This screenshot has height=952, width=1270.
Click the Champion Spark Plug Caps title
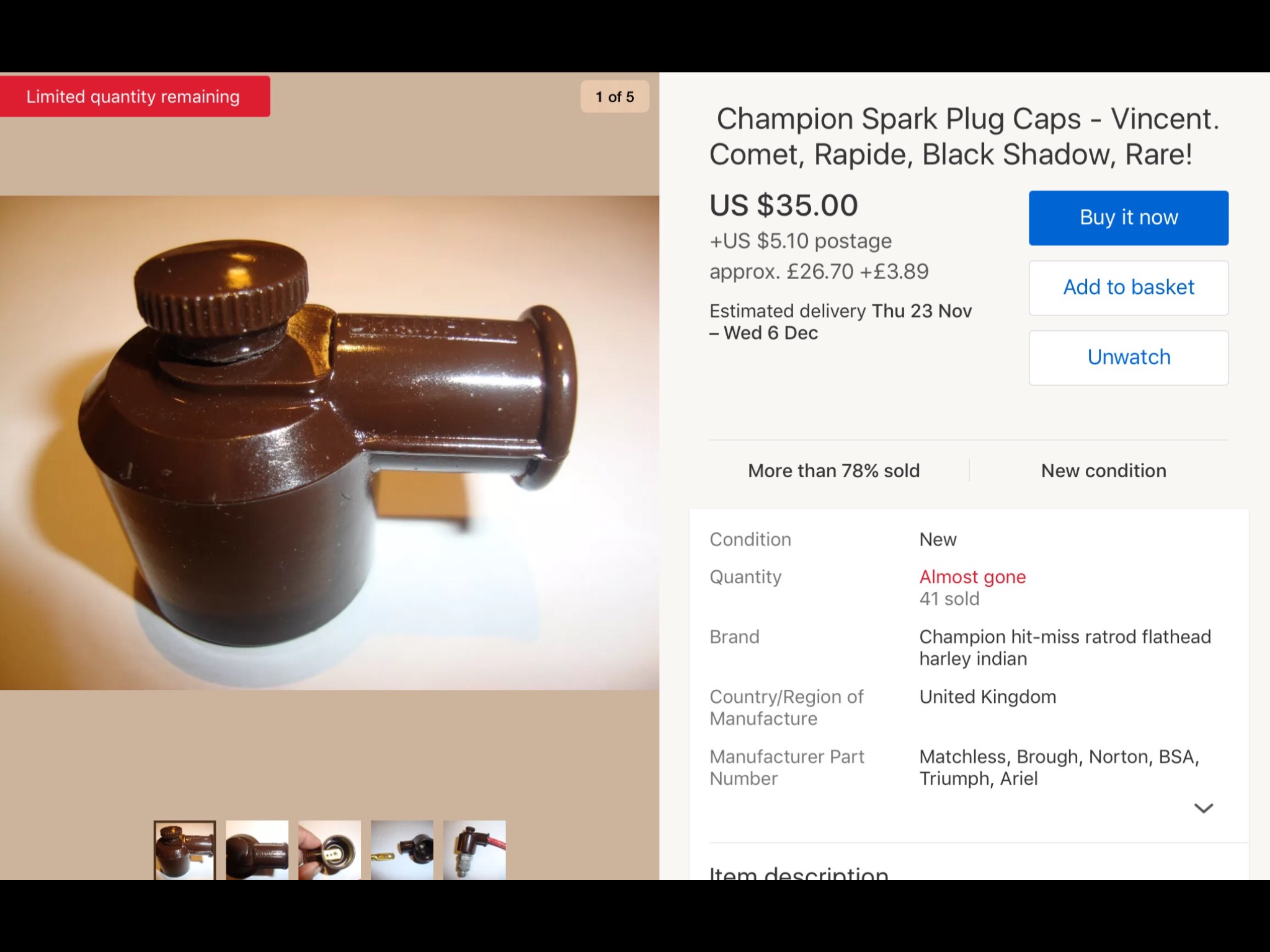coord(964,136)
